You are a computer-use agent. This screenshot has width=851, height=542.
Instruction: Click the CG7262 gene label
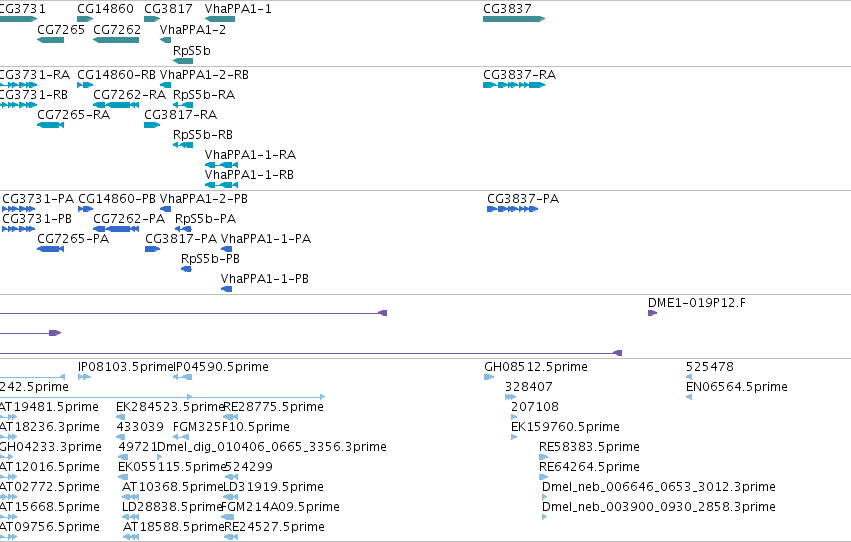(x=117, y=29)
